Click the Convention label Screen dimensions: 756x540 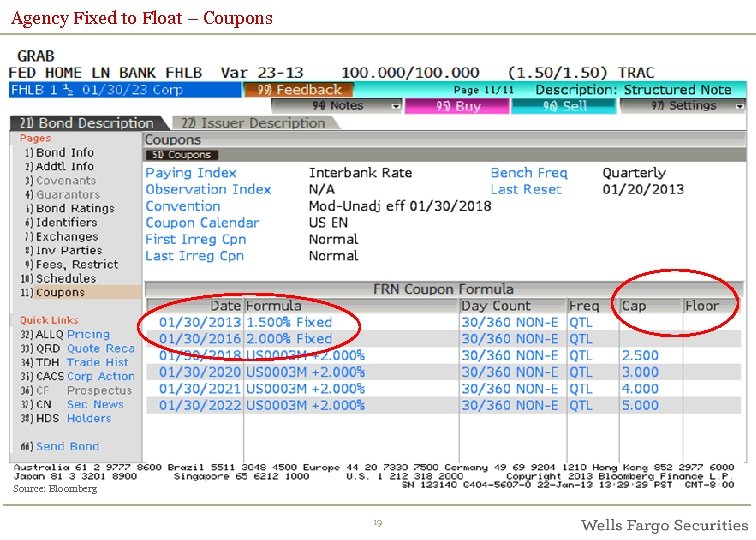tap(183, 206)
